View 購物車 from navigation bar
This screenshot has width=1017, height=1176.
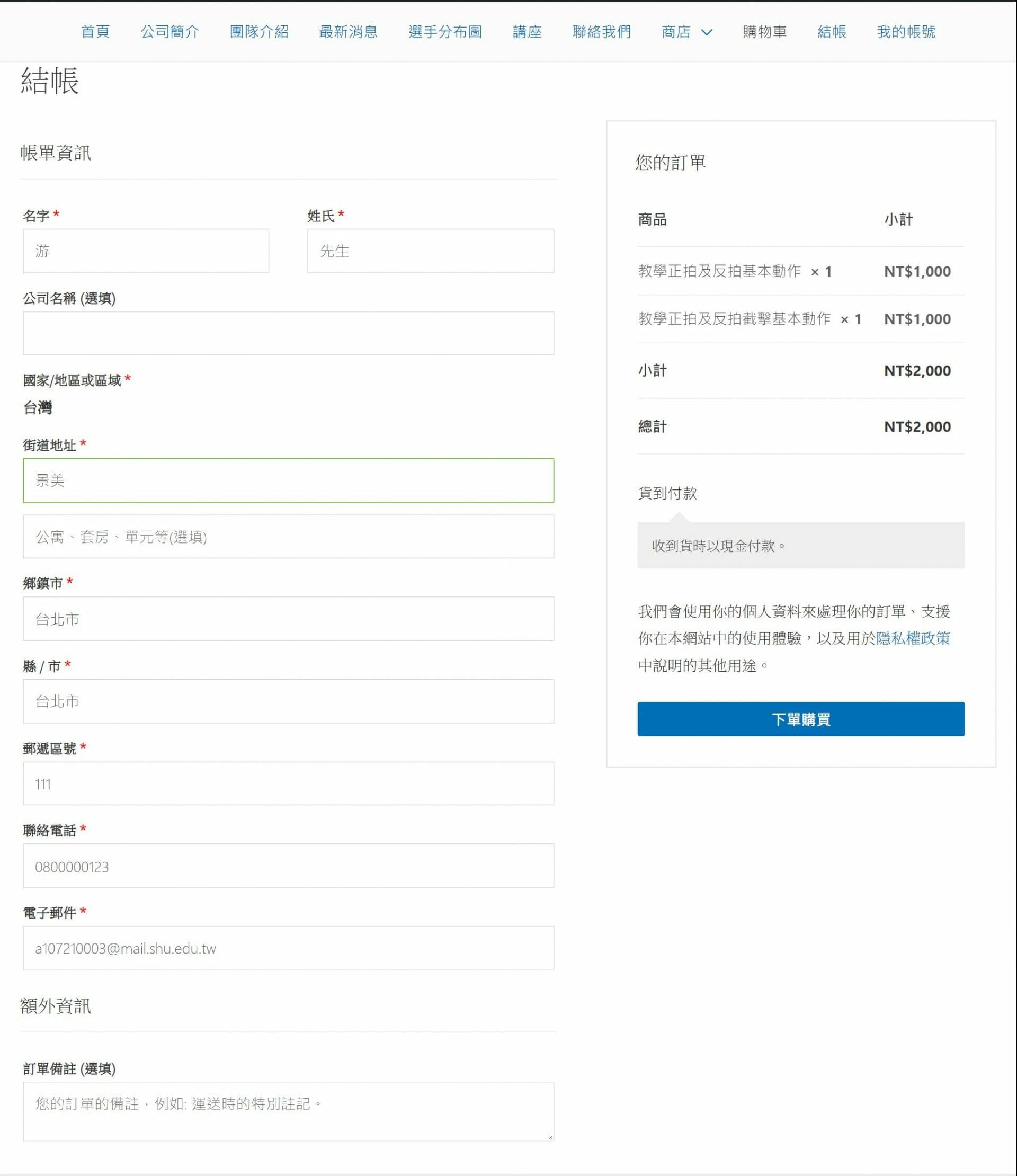pos(764,32)
